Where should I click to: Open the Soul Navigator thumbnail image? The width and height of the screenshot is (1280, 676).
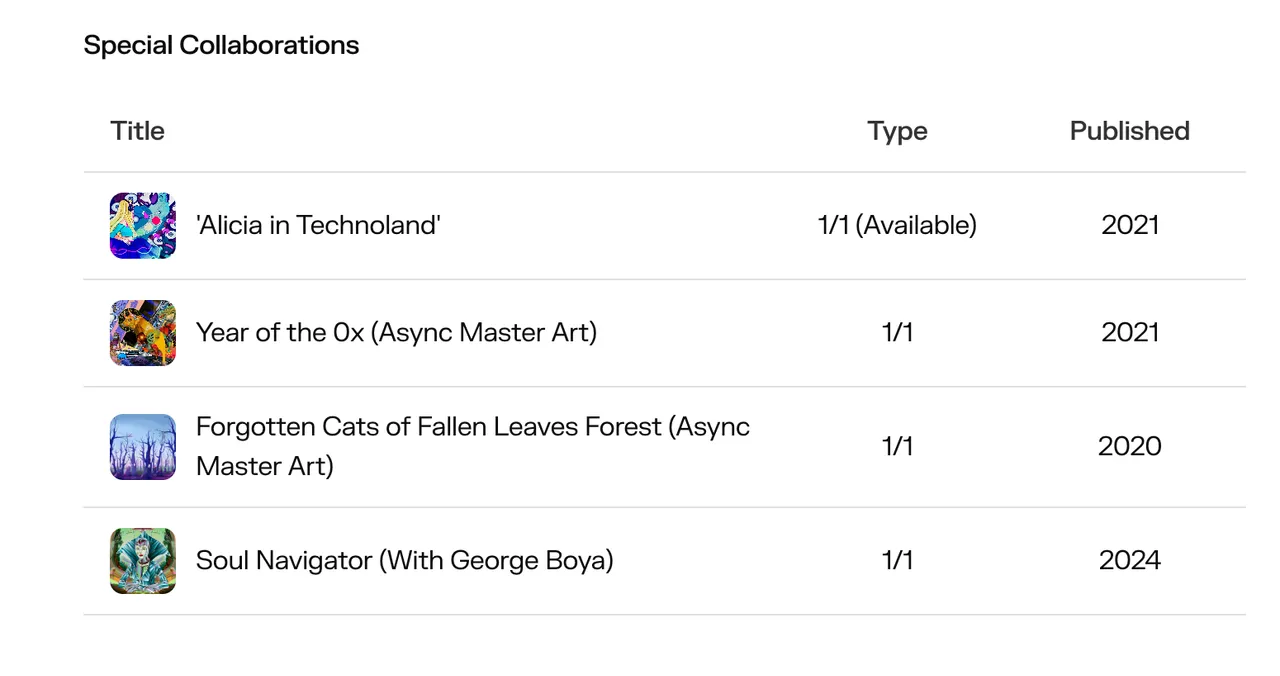coord(143,561)
